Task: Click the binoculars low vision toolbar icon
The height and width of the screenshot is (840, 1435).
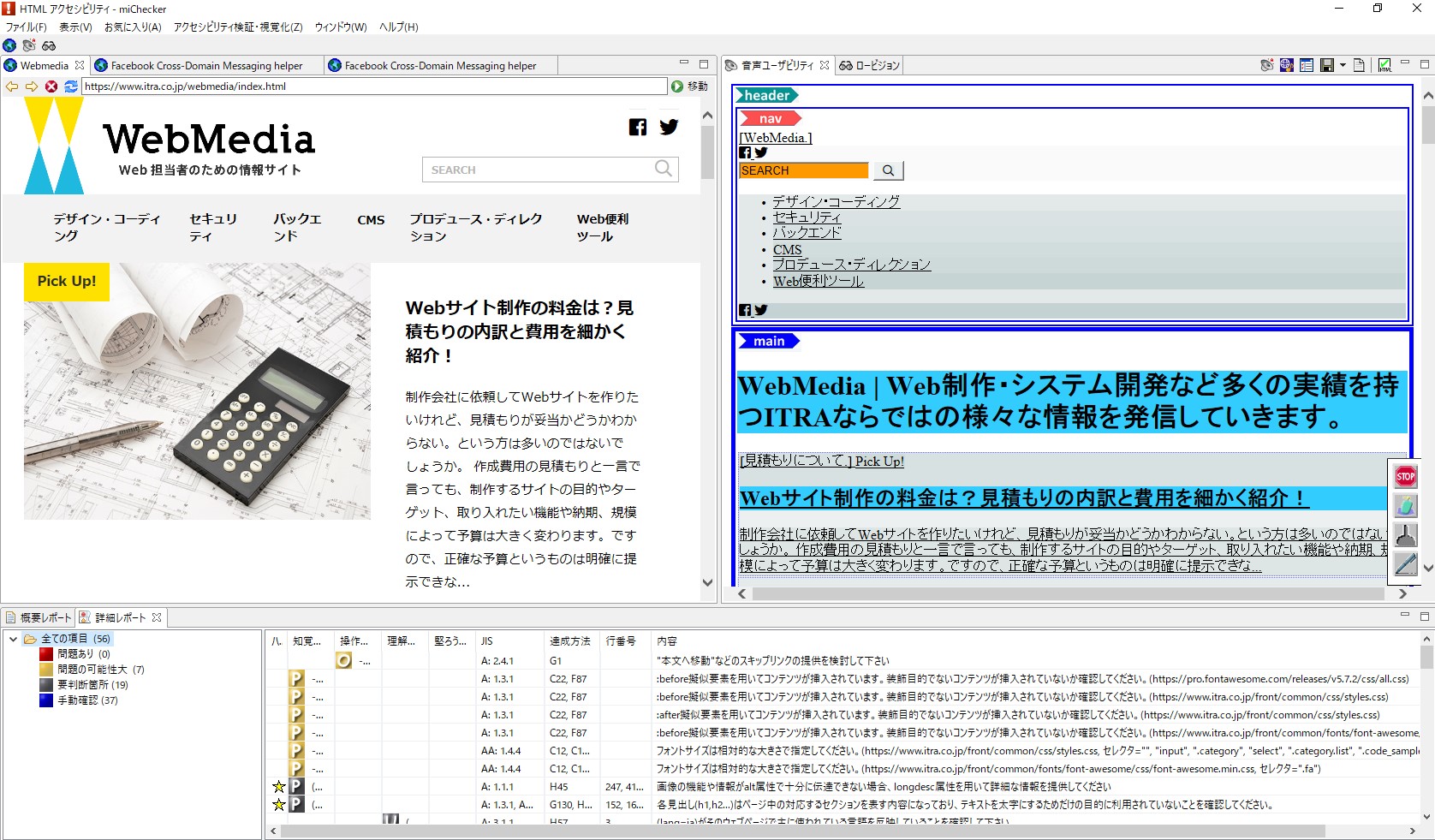Action: point(49,45)
